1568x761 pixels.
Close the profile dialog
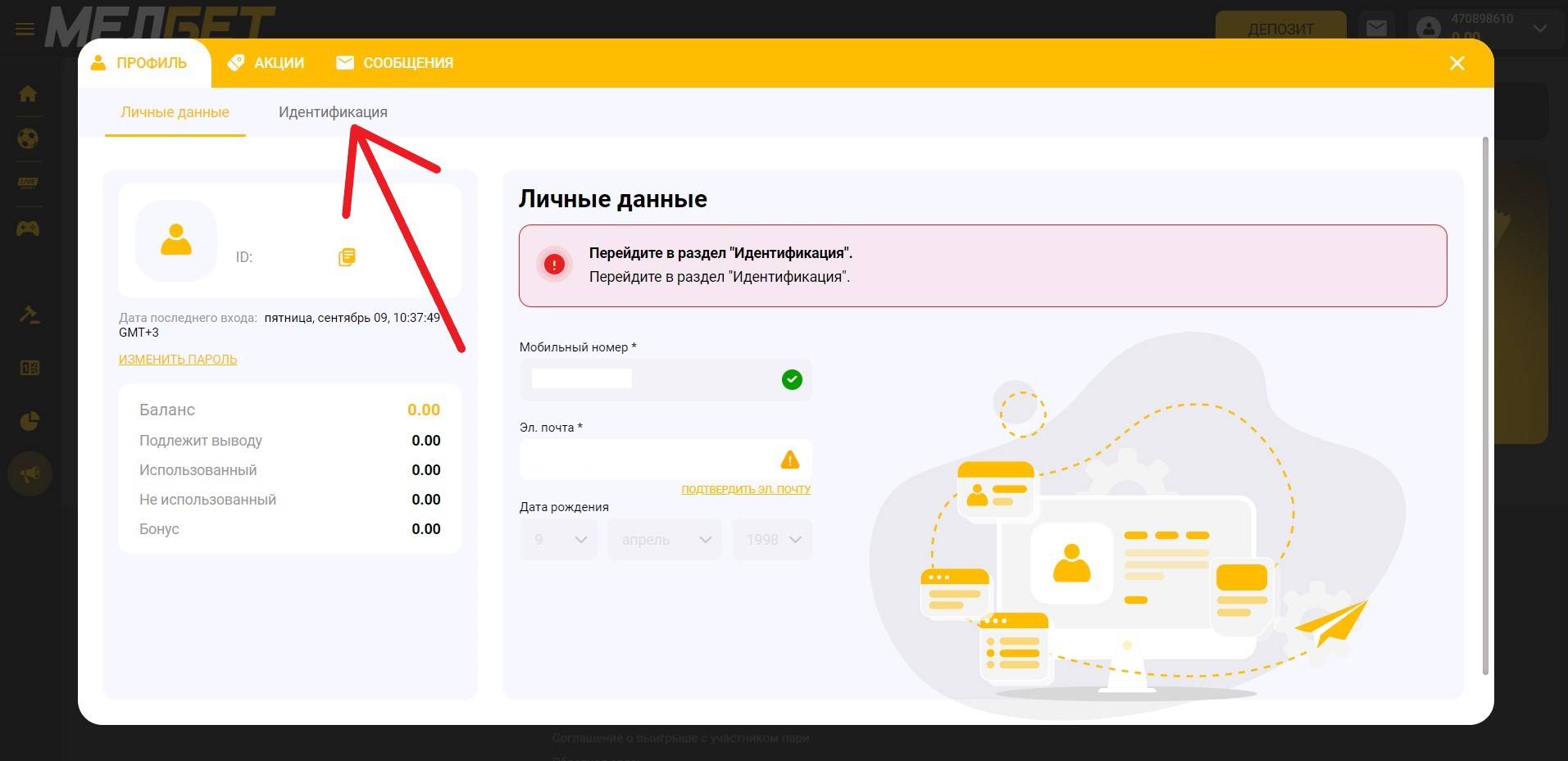[1457, 63]
